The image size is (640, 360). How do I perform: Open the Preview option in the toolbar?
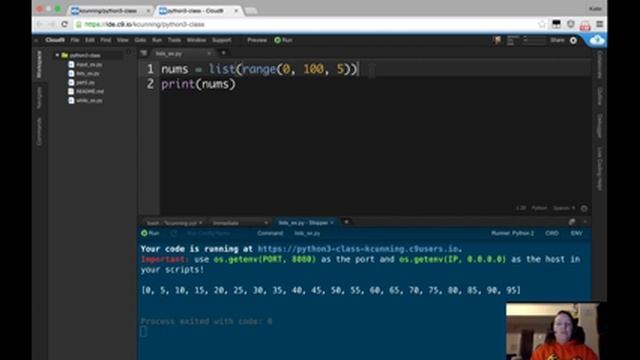tap(257, 40)
